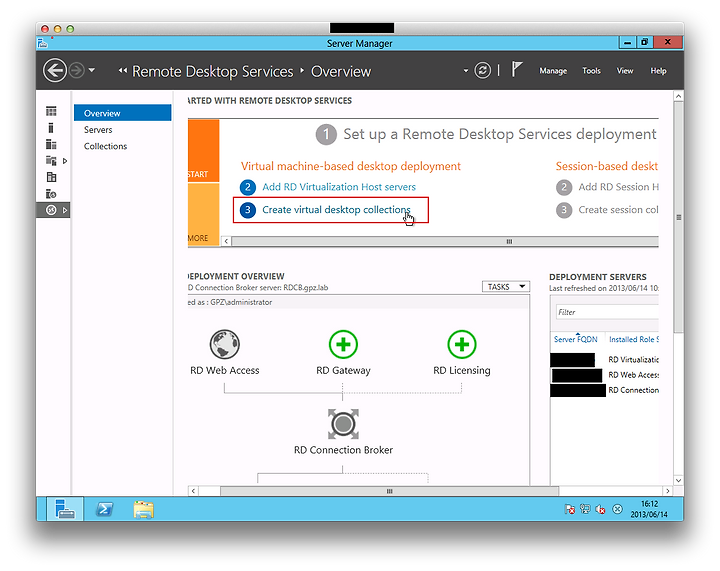
Task: Open File Explorer from the taskbar
Action: pos(143,509)
